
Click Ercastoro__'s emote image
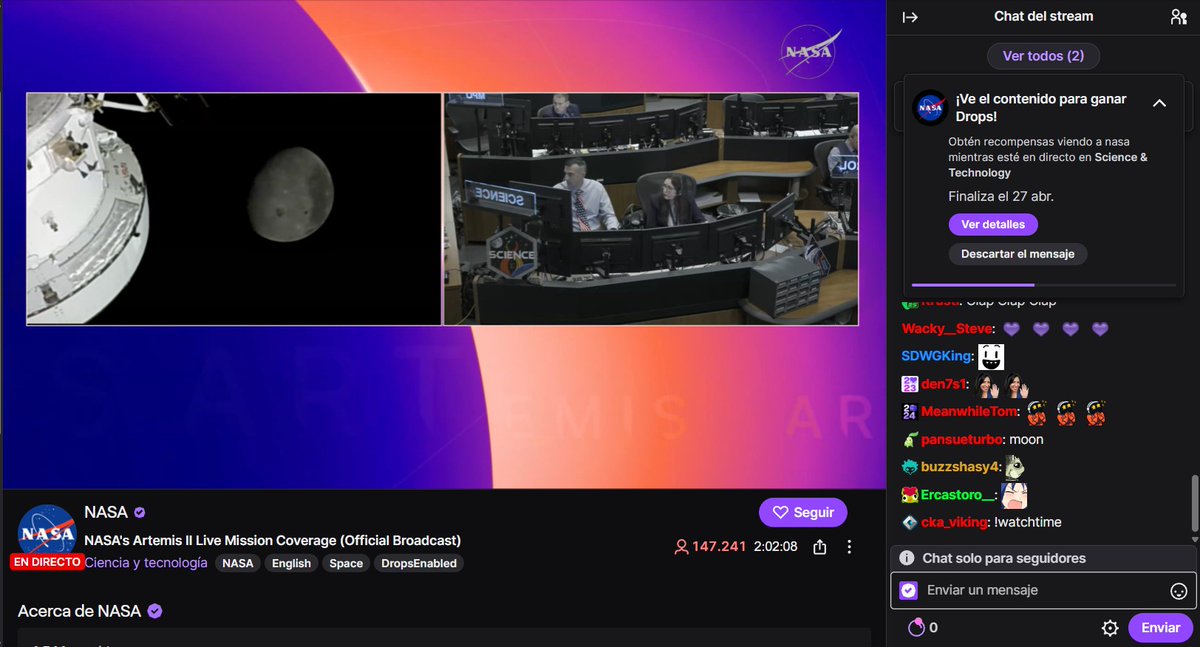click(1015, 495)
